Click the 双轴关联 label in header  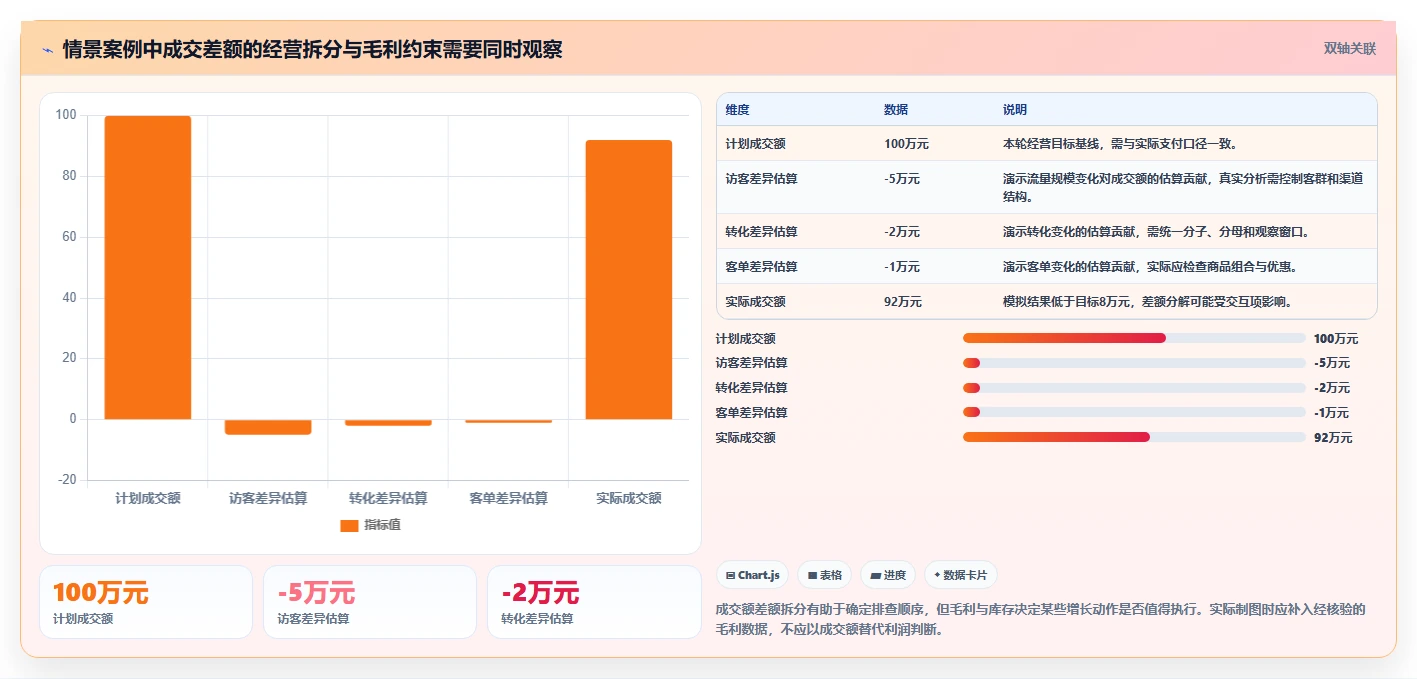click(1350, 48)
